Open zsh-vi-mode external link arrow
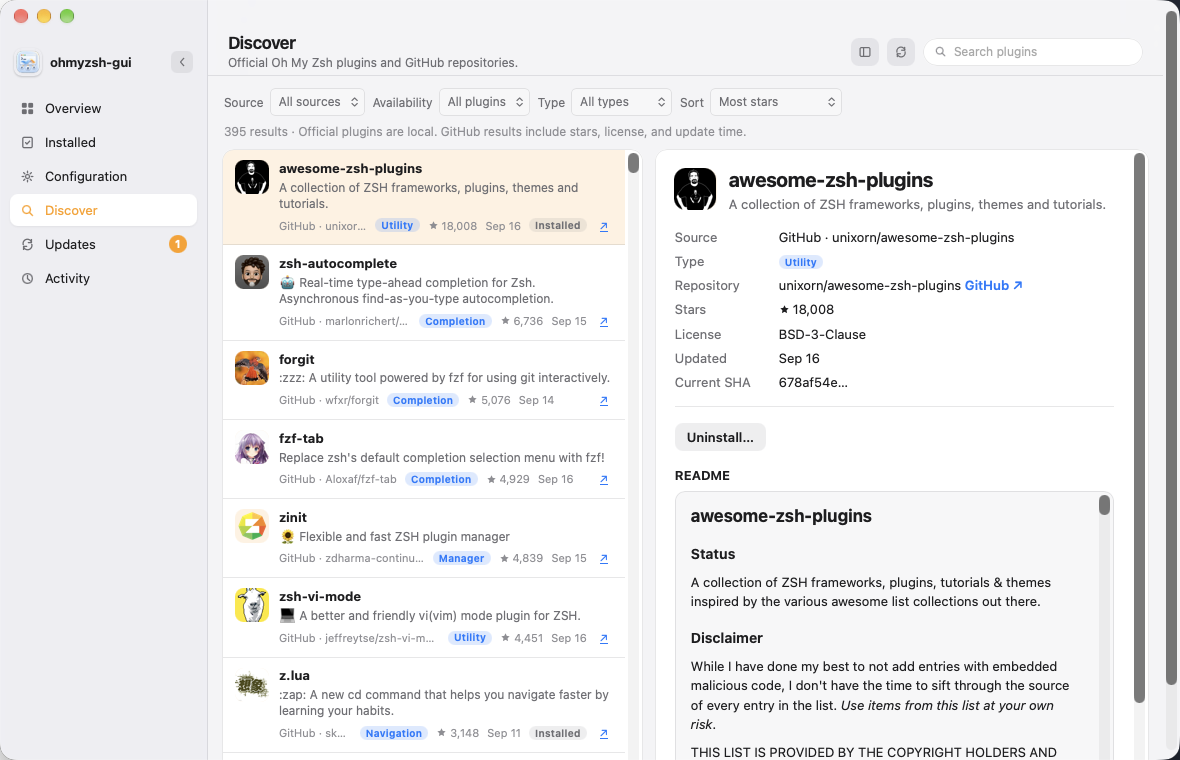 (x=604, y=639)
